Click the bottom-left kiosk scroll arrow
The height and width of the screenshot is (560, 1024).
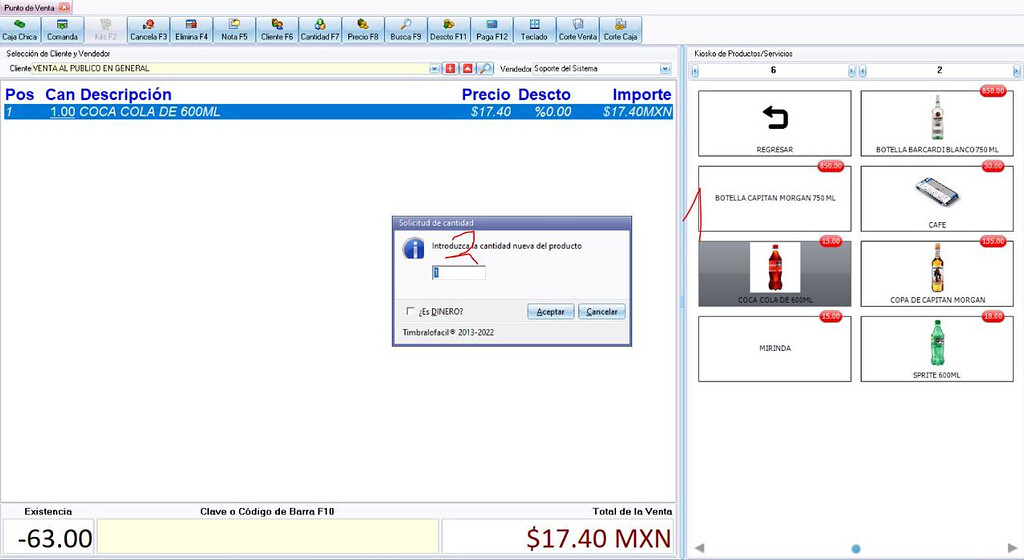click(699, 548)
